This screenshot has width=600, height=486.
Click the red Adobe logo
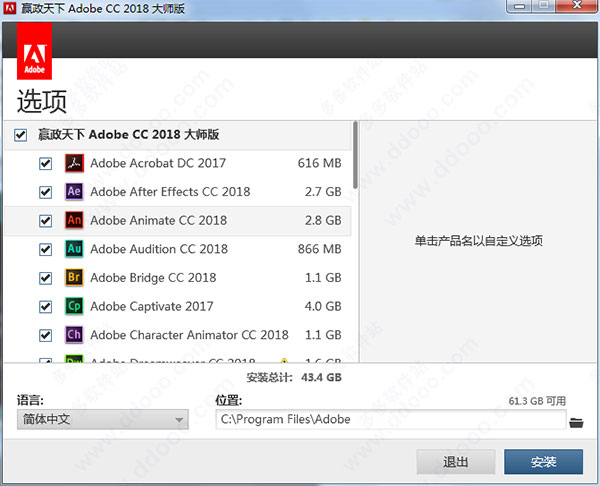click(34, 51)
